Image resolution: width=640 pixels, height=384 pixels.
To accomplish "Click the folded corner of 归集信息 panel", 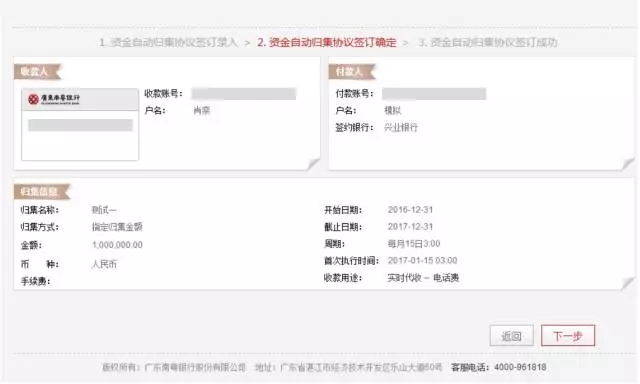I will tap(628, 283).
